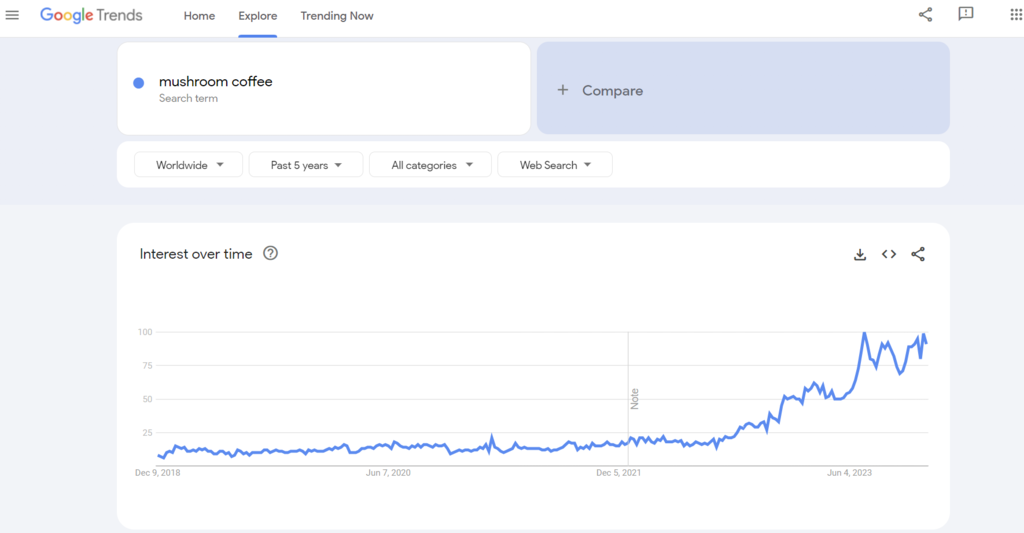1024x533 pixels.
Task: Click the blue mushroom coffee color dot
Action: (139, 82)
